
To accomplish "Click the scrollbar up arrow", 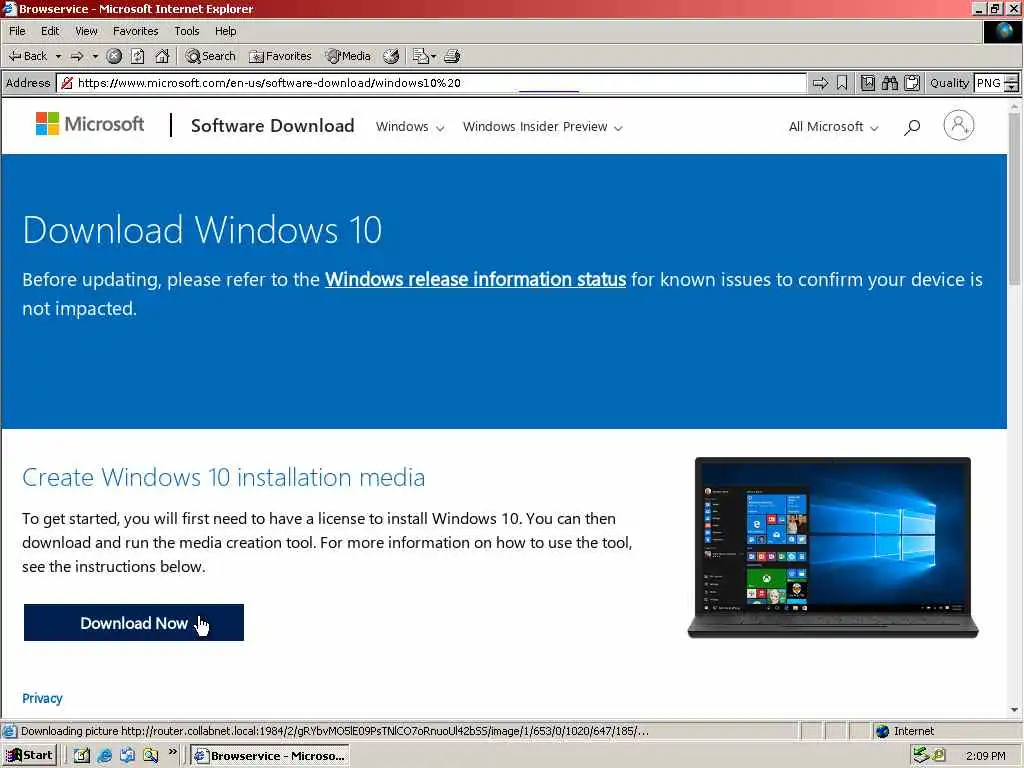I will click(1014, 105).
